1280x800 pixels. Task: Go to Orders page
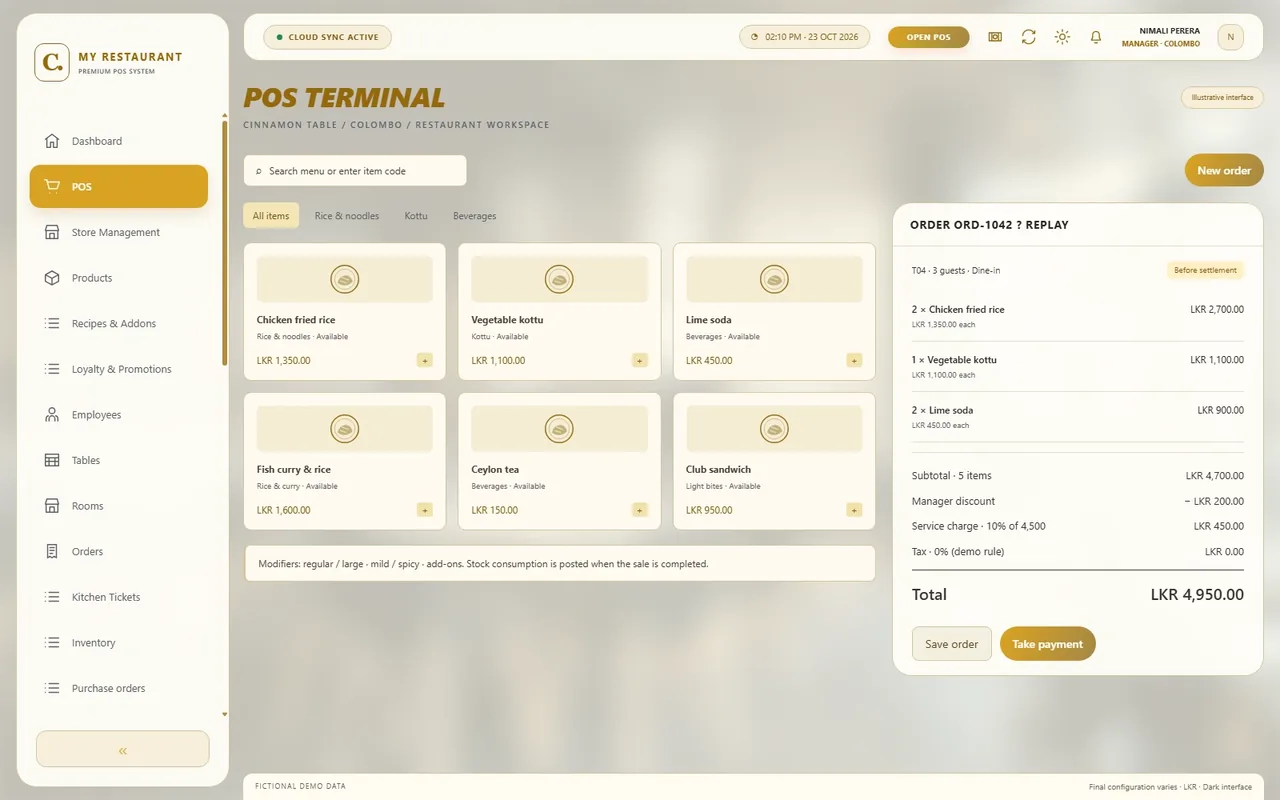[119, 552]
